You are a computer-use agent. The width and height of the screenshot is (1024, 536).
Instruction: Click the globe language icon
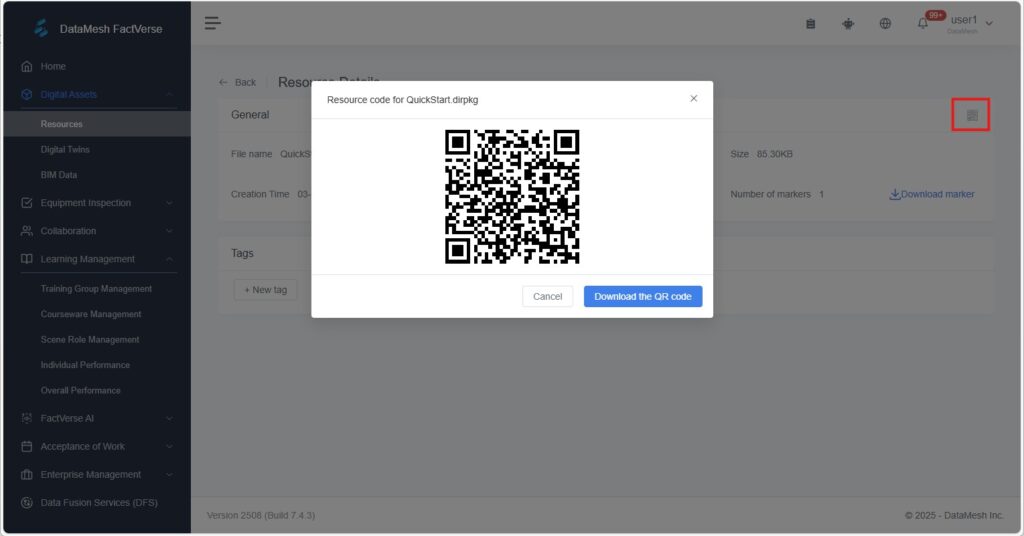[885, 24]
